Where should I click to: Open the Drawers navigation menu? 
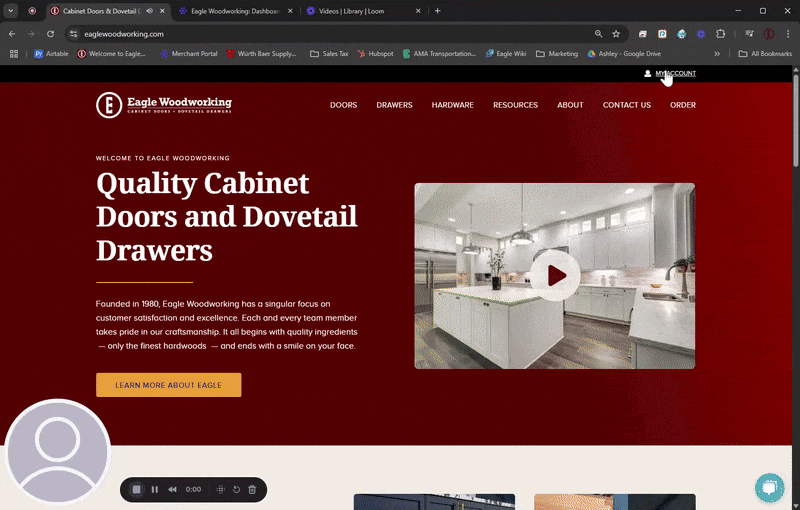point(394,105)
